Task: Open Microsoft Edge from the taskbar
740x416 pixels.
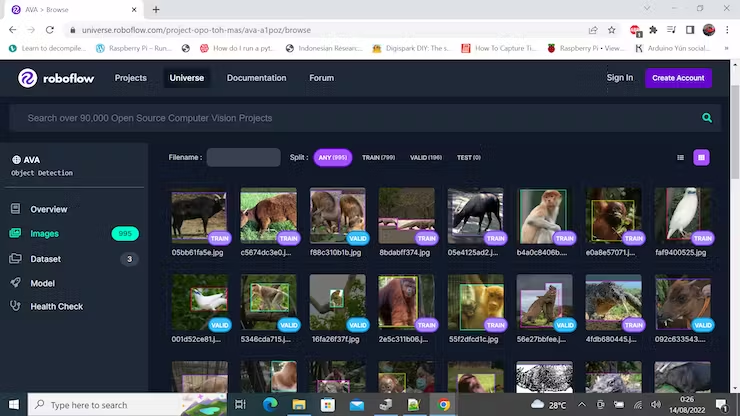Action: click(269, 405)
